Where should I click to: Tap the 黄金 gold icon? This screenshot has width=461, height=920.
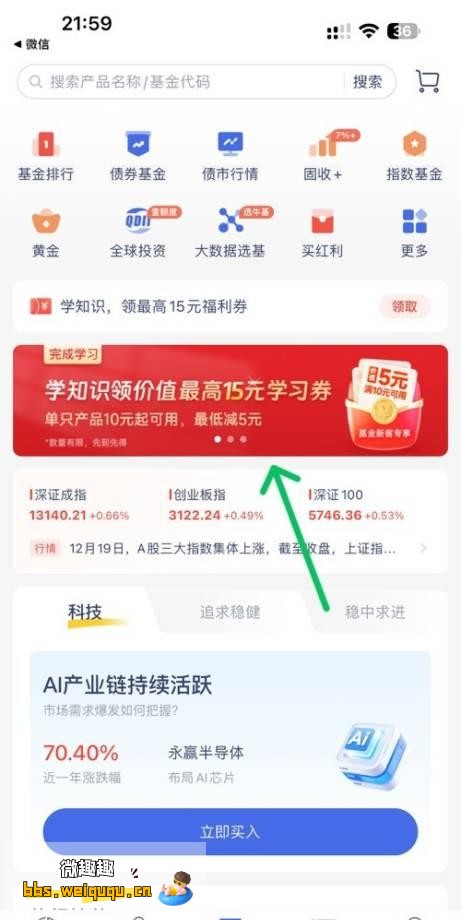46,221
